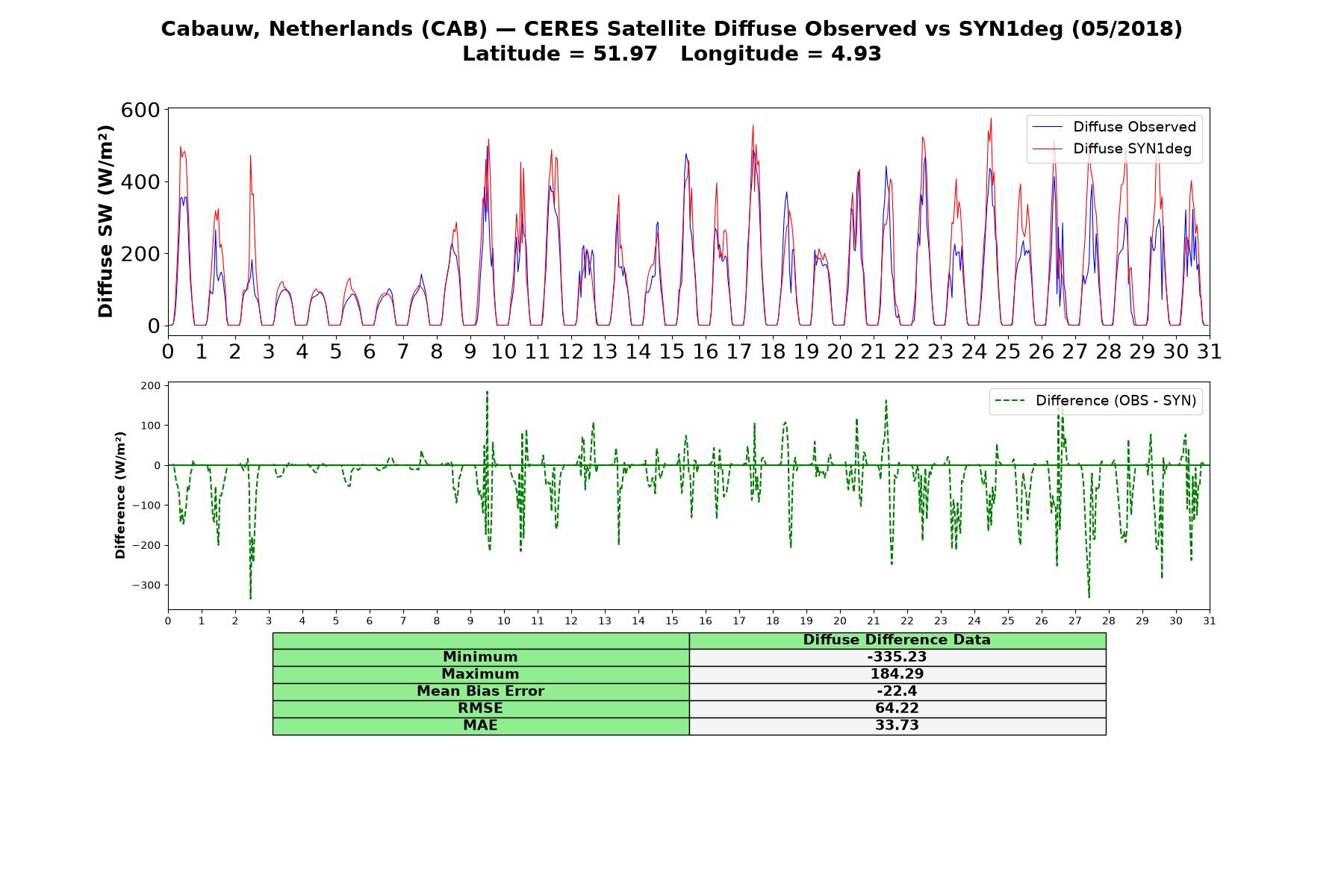This screenshot has height=896, width=1344.
Task: Click the blue Diffuse Observed legend line
Action: [x=1047, y=127]
